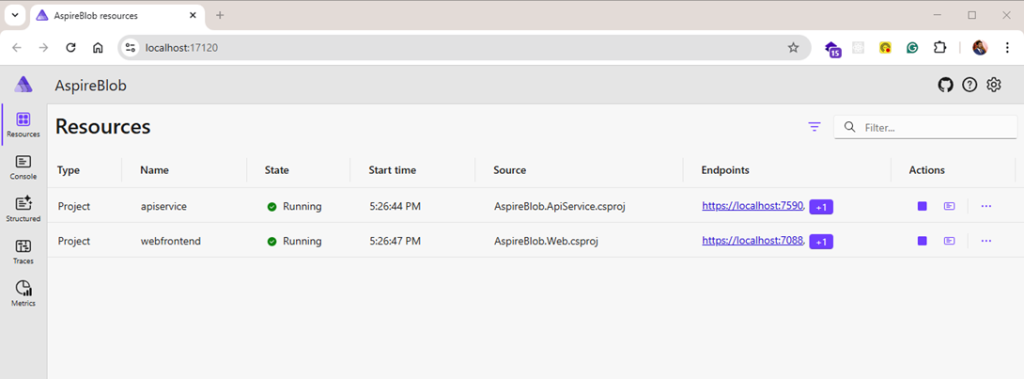Open https://localhost:7088 endpoint link
Screen dimensions: 1024x379
[752, 240]
